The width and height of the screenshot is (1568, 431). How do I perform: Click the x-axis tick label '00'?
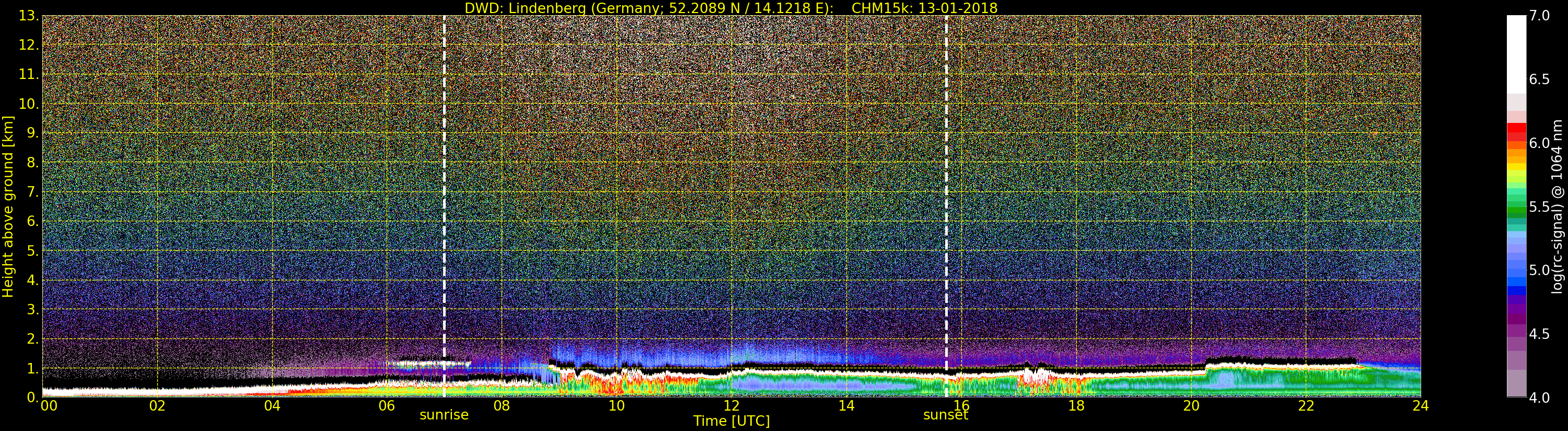pos(49,406)
